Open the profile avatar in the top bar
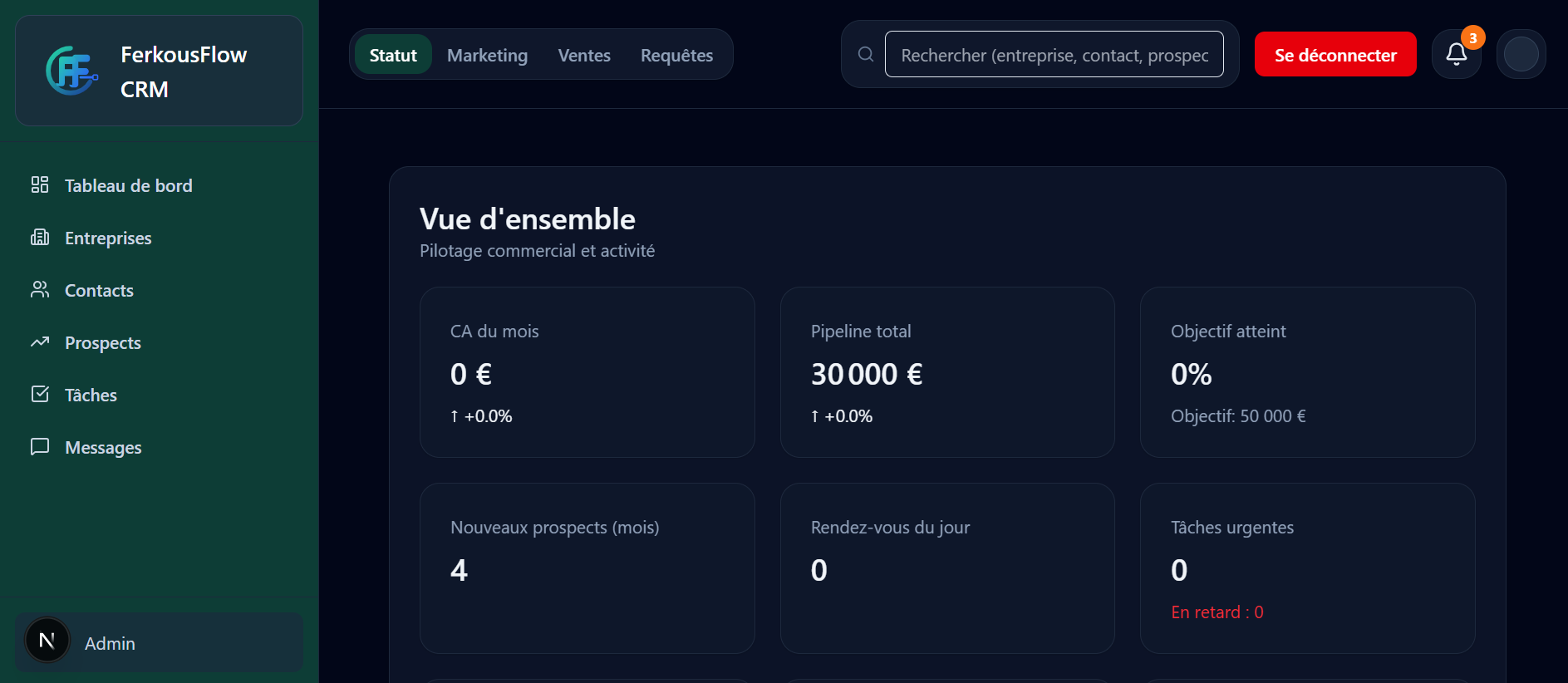Image resolution: width=1568 pixels, height=683 pixels. pyautogui.click(x=1521, y=53)
